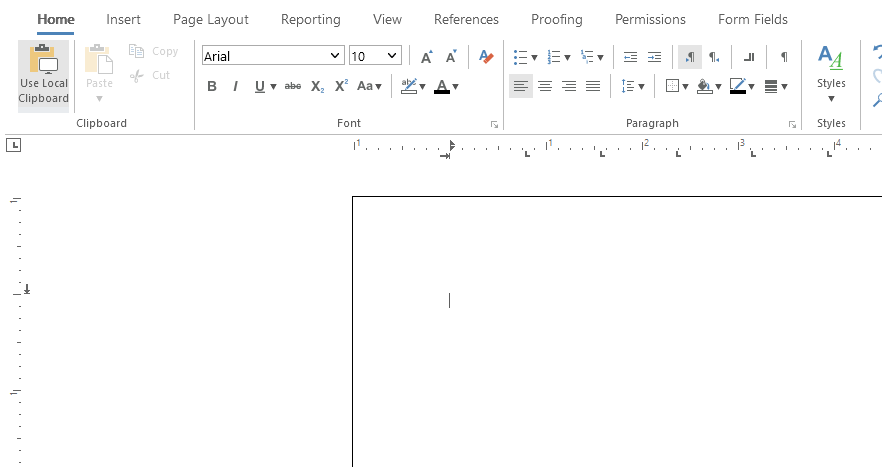Open the Change Case Aa dropdown

click(x=370, y=86)
